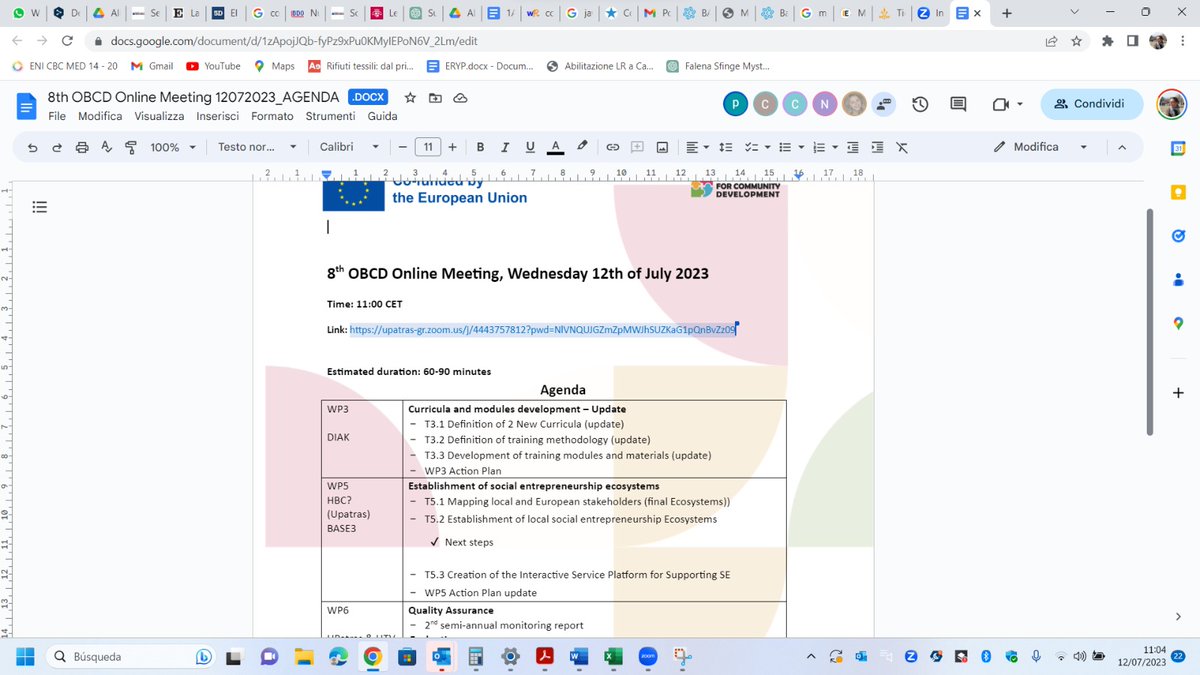Open version history clock icon
1200x675 pixels.
coord(921,104)
